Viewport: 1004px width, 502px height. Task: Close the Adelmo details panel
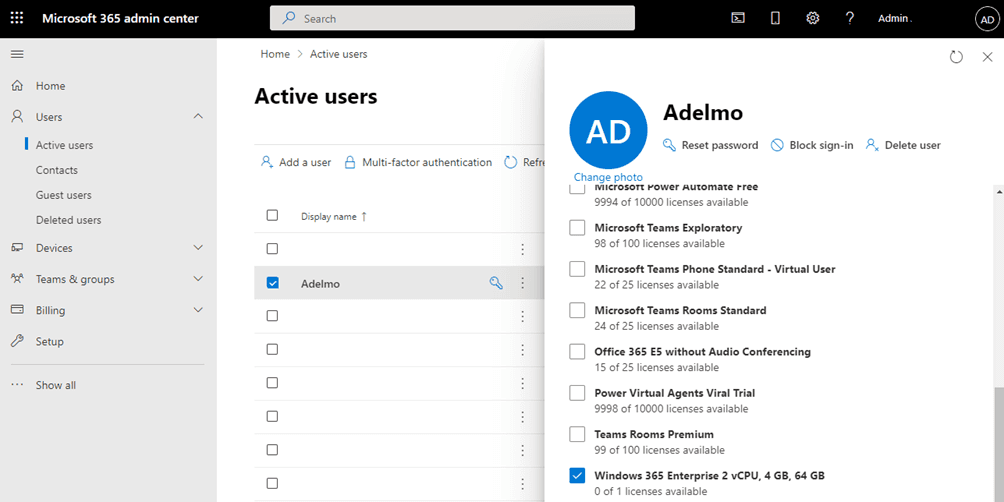click(x=987, y=57)
